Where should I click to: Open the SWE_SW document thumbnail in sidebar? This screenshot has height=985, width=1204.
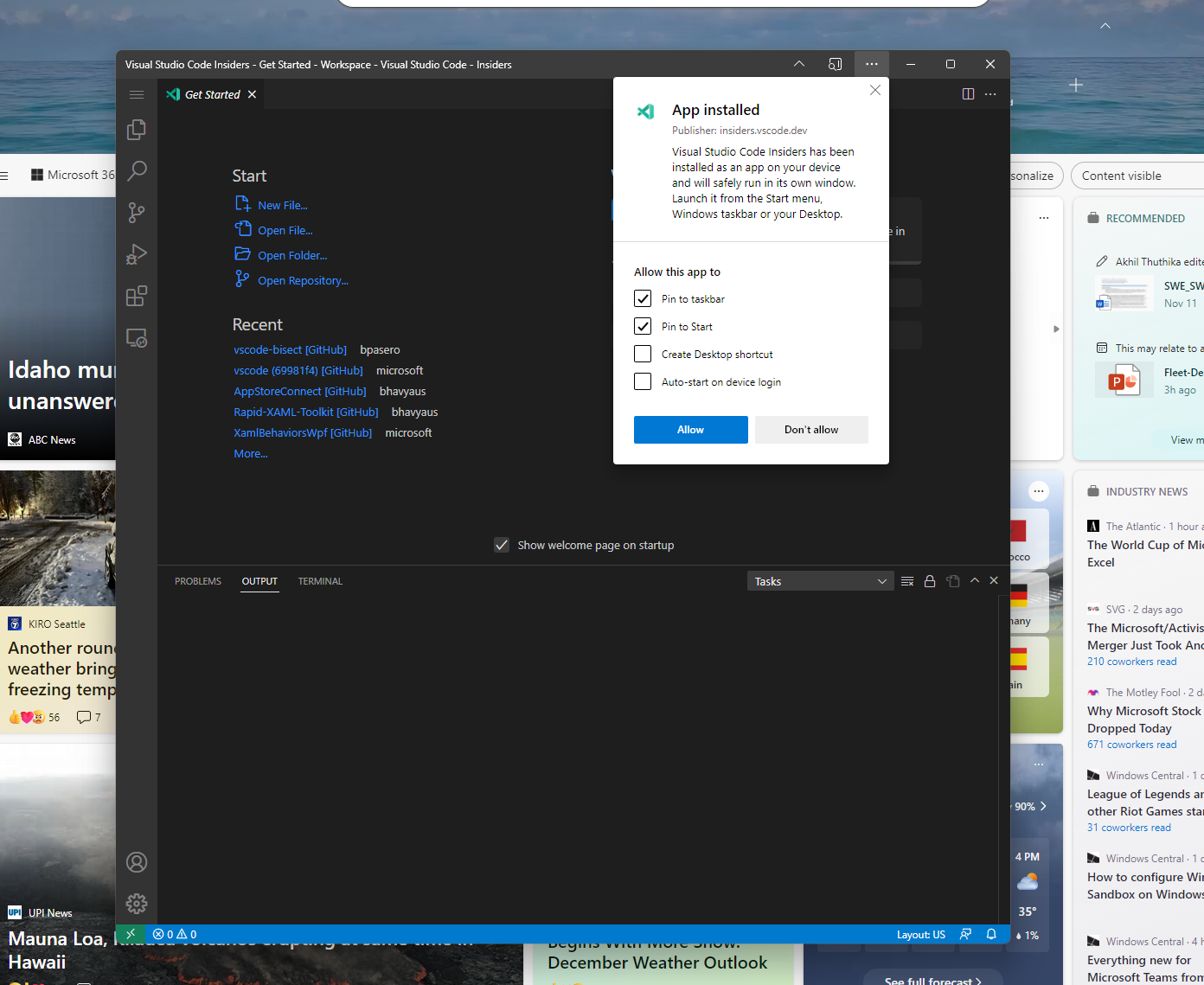pyautogui.click(x=1124, y=294)
